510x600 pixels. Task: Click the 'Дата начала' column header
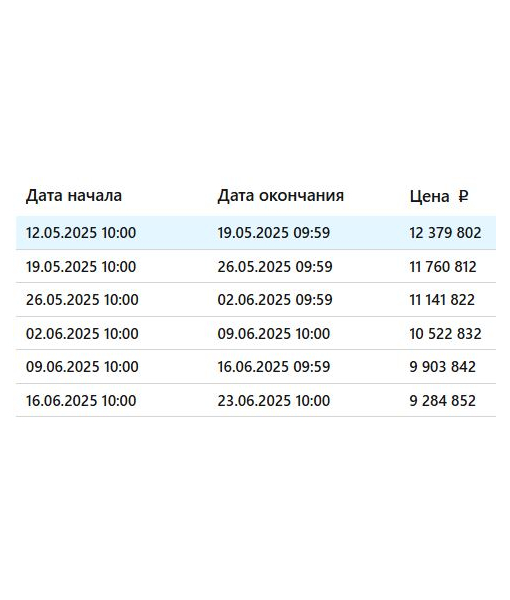[74, 196]
